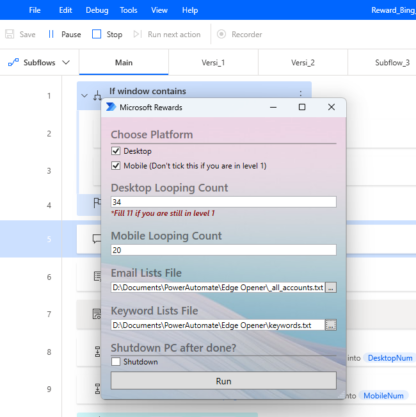
Task: Click the MobileNum variable link
Action: point(383,396)
